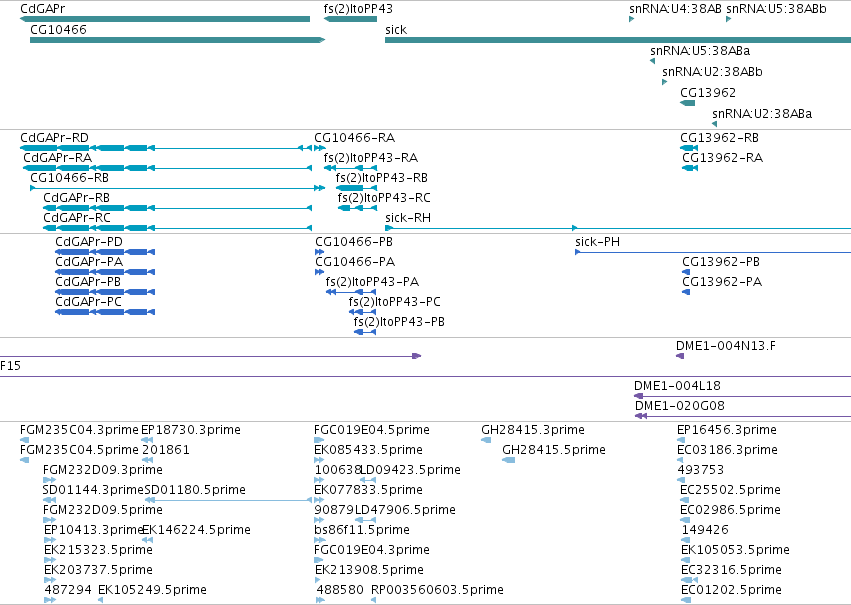Image resolution: width=851 pixels, height=605 pixels.
Task: Click the CG10466-PA protein label
Action: click(355, 262)
